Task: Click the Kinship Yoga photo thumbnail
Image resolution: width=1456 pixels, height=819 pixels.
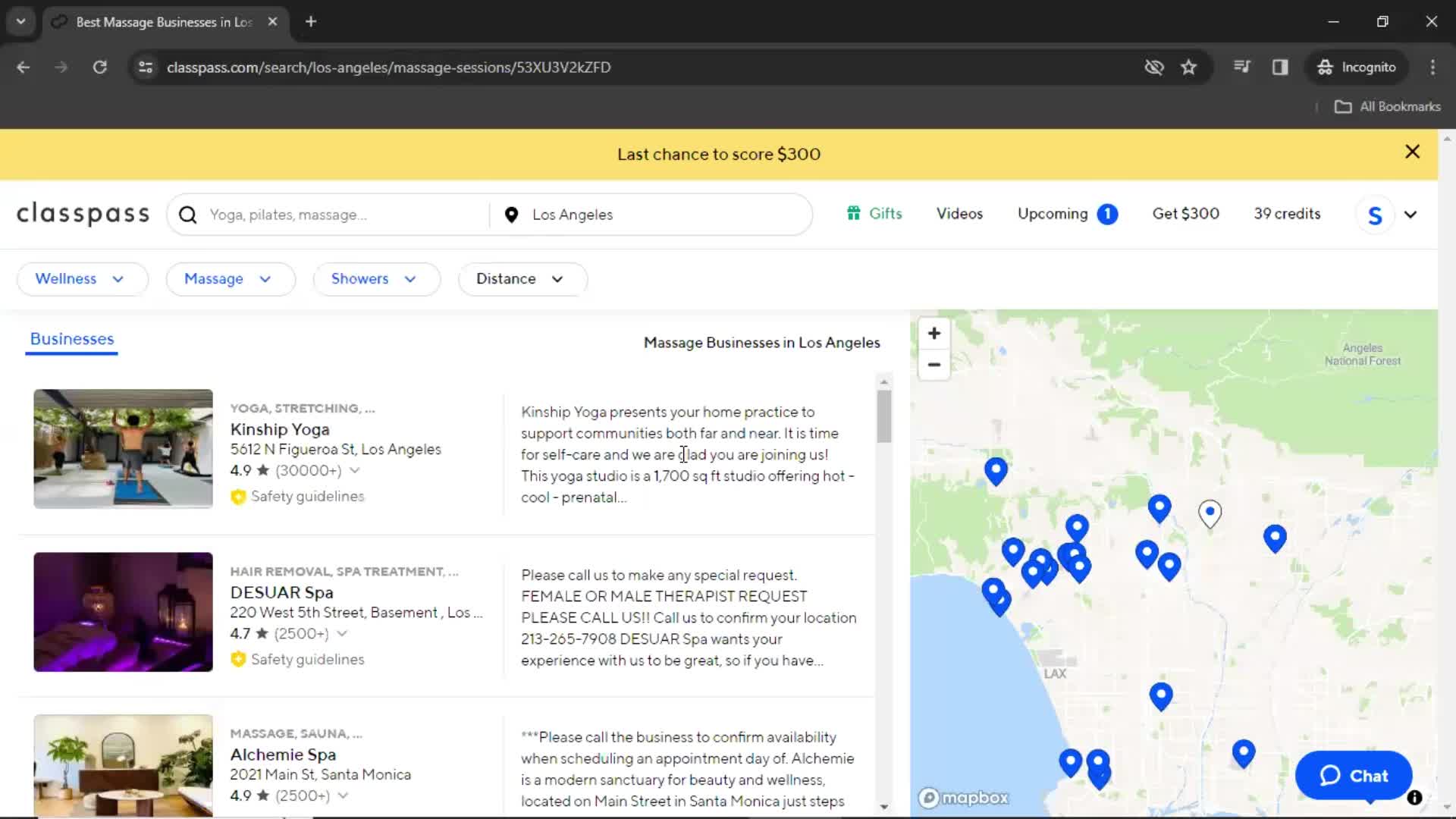Action: [123, 449]
